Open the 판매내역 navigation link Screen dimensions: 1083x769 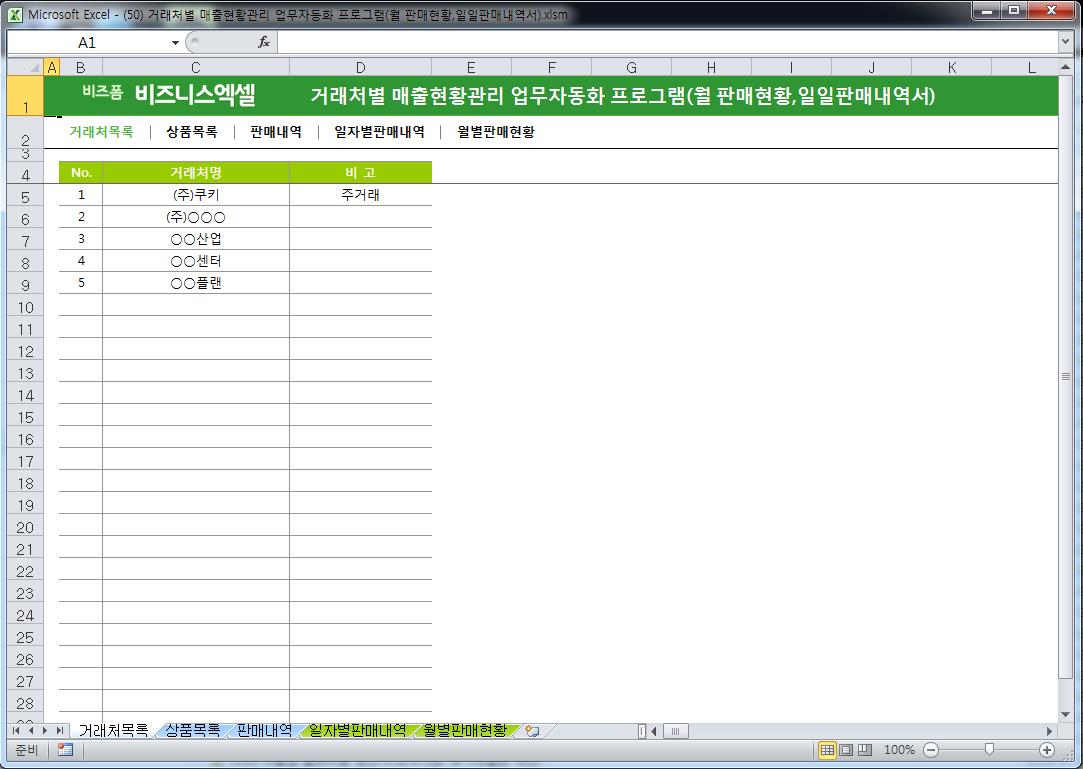[276, 132]
